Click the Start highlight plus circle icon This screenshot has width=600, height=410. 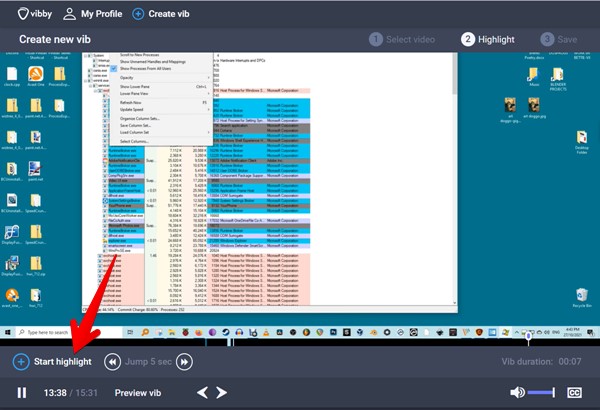click(21, 362)
